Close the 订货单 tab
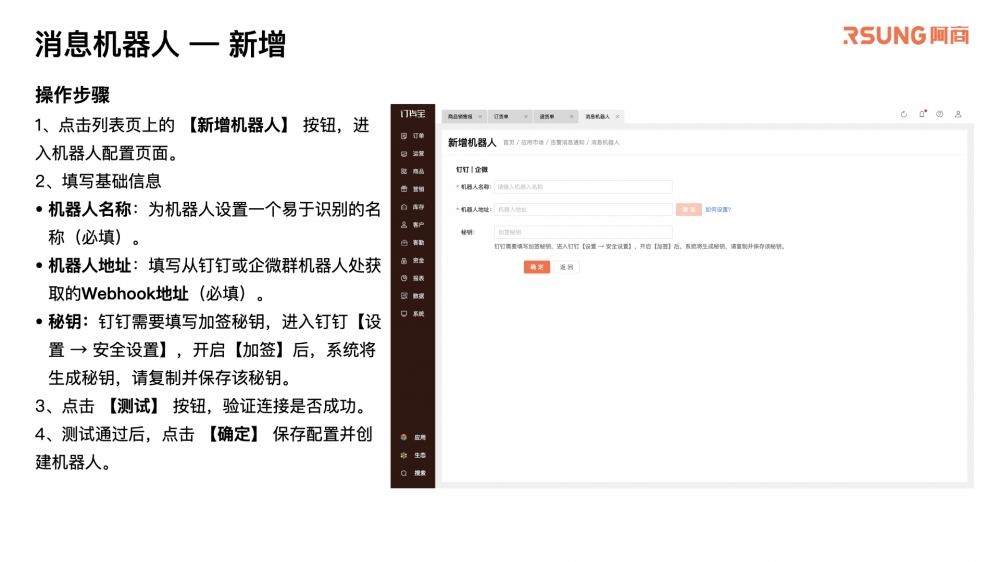The height and width of the screenshot is (562, 1000). click(526, 117)
